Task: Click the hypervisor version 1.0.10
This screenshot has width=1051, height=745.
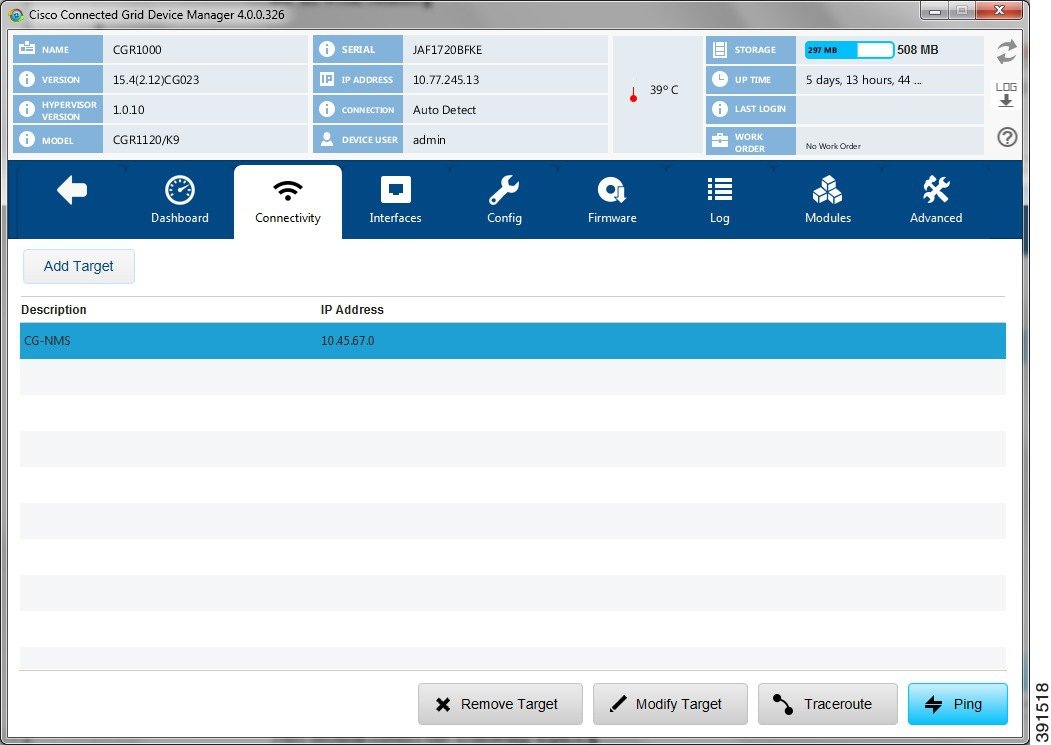Action: tap(129, 110)
